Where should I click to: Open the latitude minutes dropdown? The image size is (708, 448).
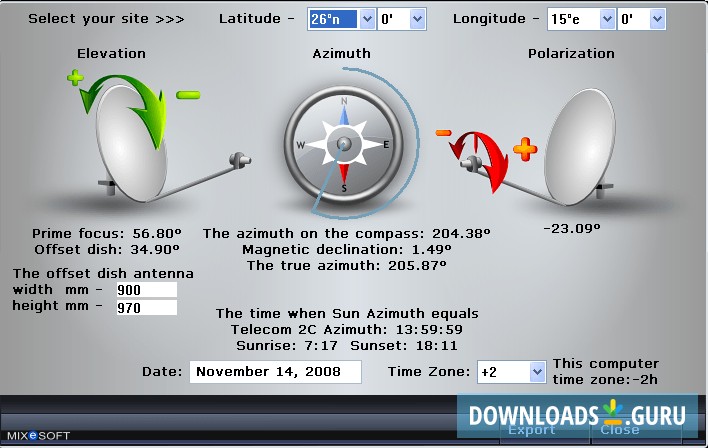[418, 19]
